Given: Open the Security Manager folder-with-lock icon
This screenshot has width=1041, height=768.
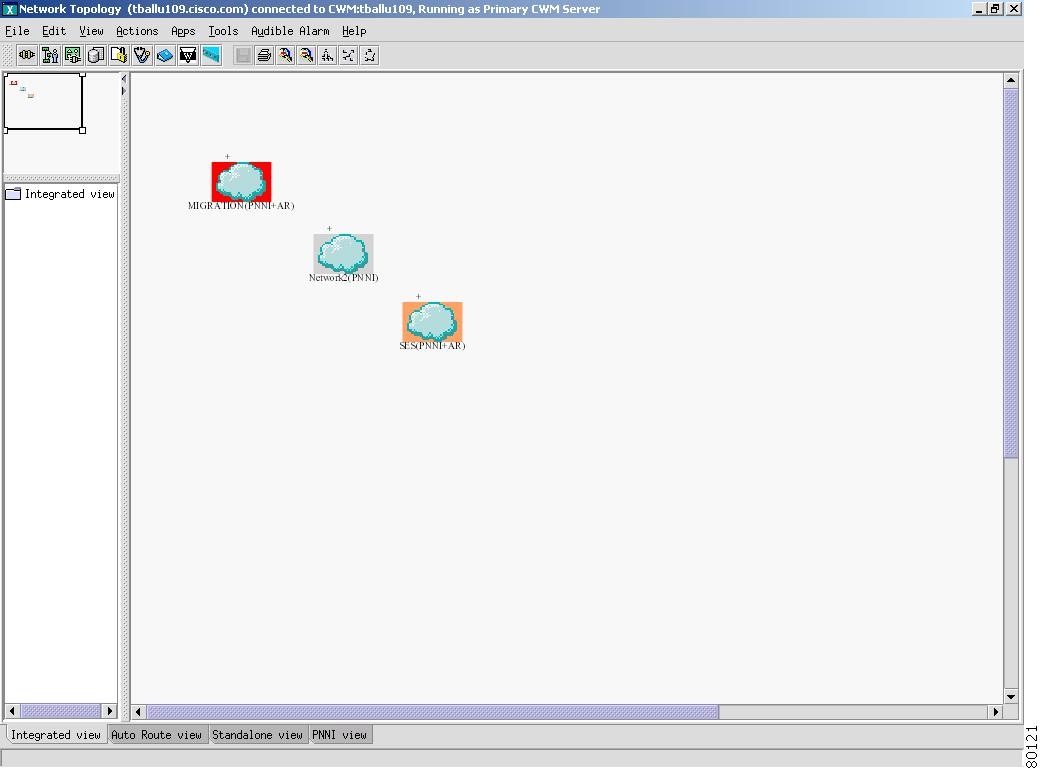Looking at the screenshot, I should coord(119,55).
